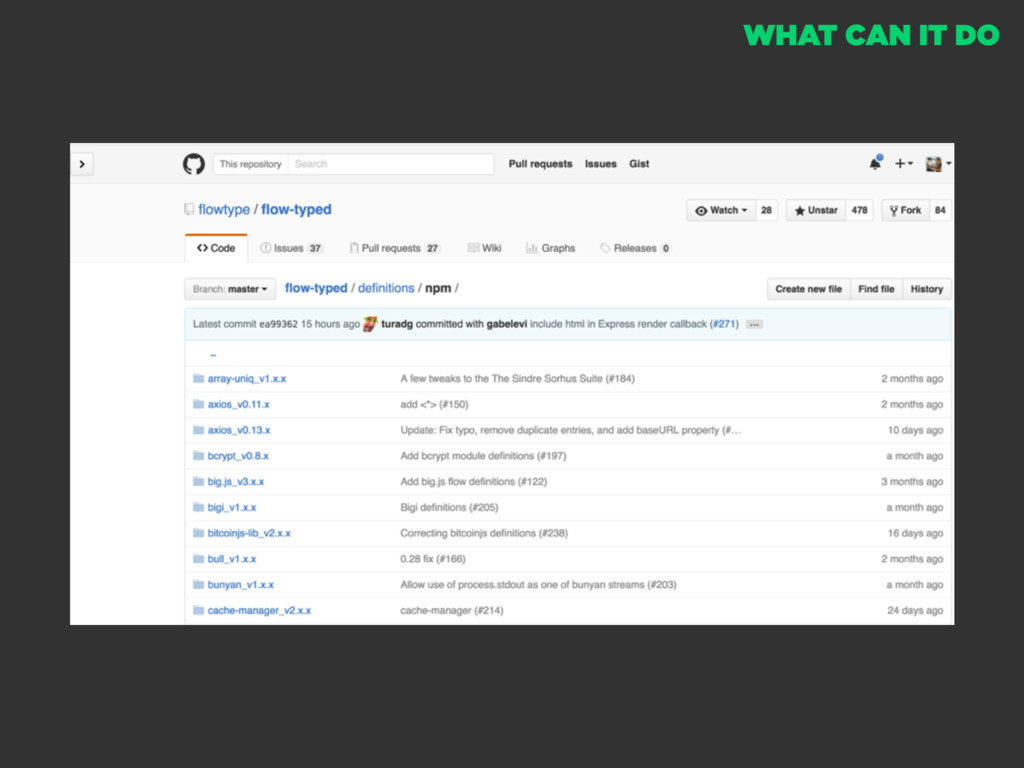
Task: Click the History button
Action: point(927,289)
